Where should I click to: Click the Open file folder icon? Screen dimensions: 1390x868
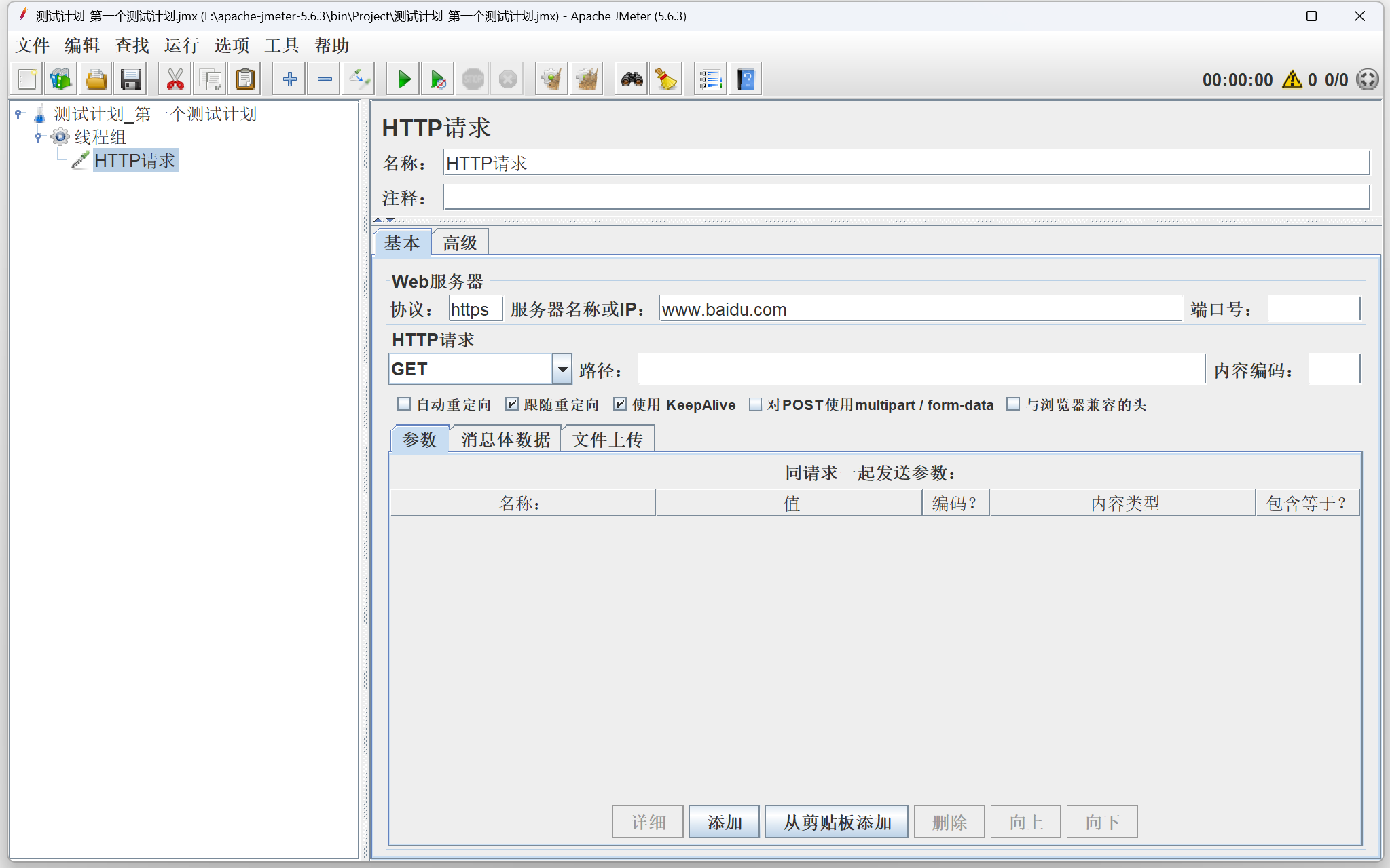96,79
